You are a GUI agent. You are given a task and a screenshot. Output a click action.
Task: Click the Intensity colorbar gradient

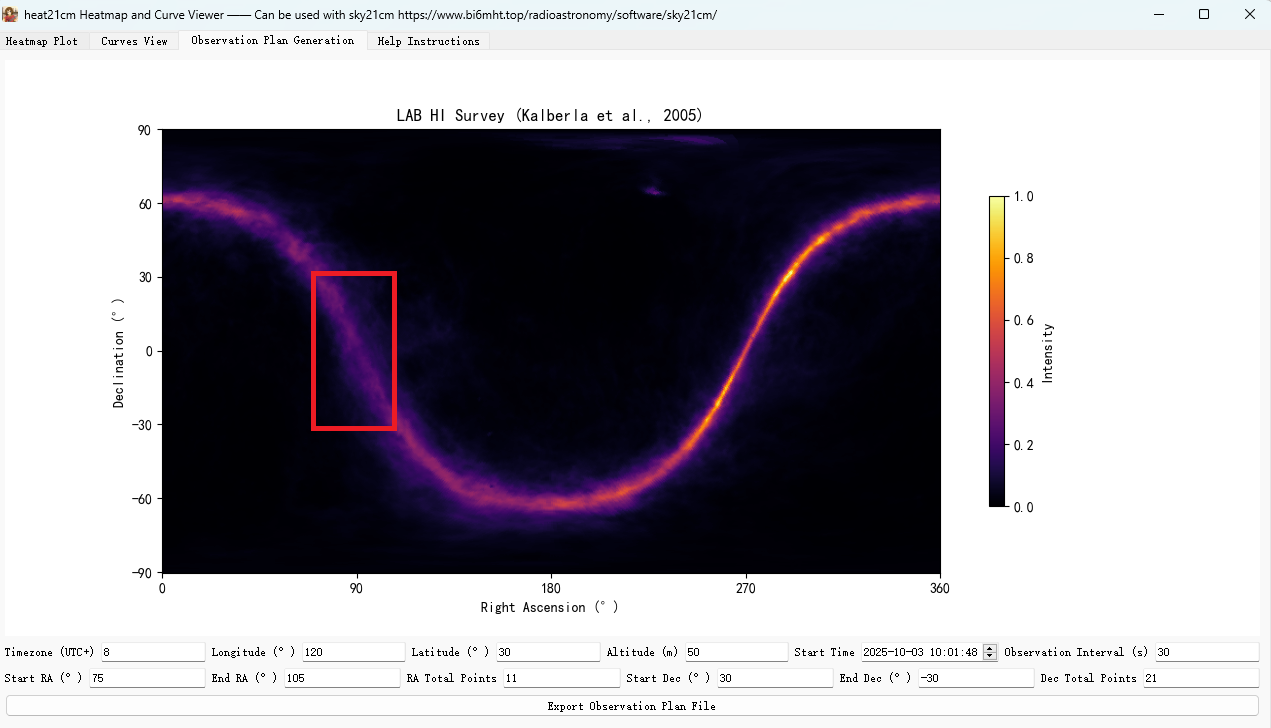click(x=997, y=351)
